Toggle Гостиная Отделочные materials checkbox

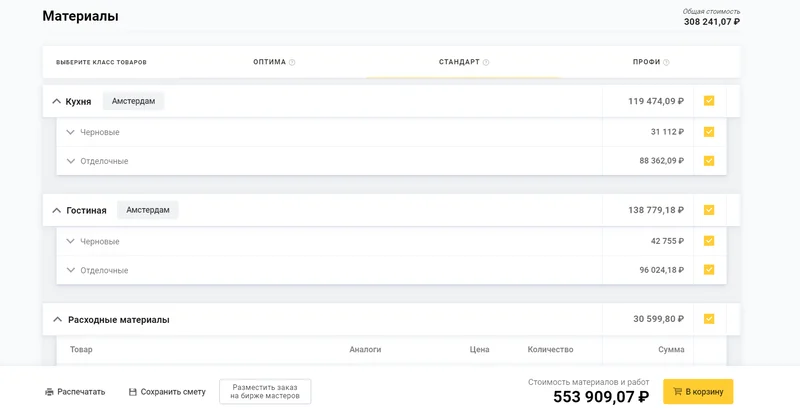[x=709, y=270]
